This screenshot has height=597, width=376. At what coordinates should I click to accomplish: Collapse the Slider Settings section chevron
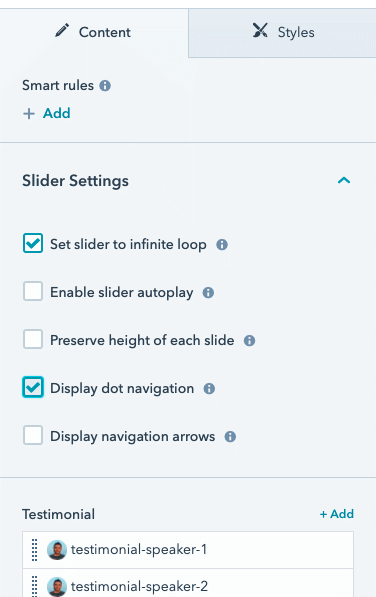tap(344, 180)
